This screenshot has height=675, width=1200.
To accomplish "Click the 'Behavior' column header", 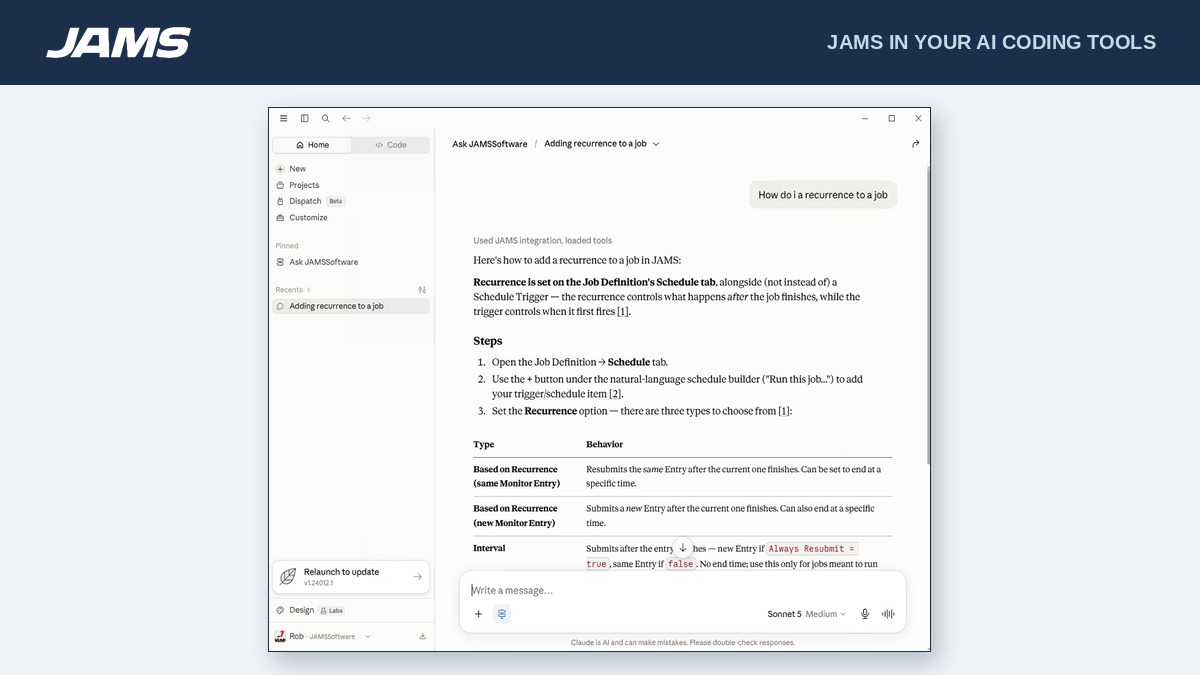I will (605, 444).
